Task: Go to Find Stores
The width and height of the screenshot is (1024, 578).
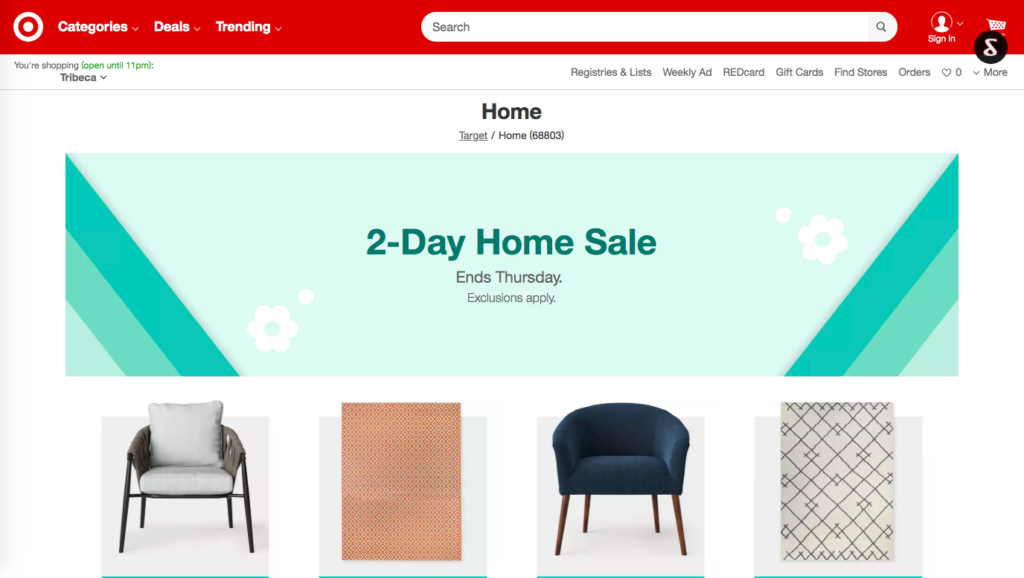Action: 860,72
